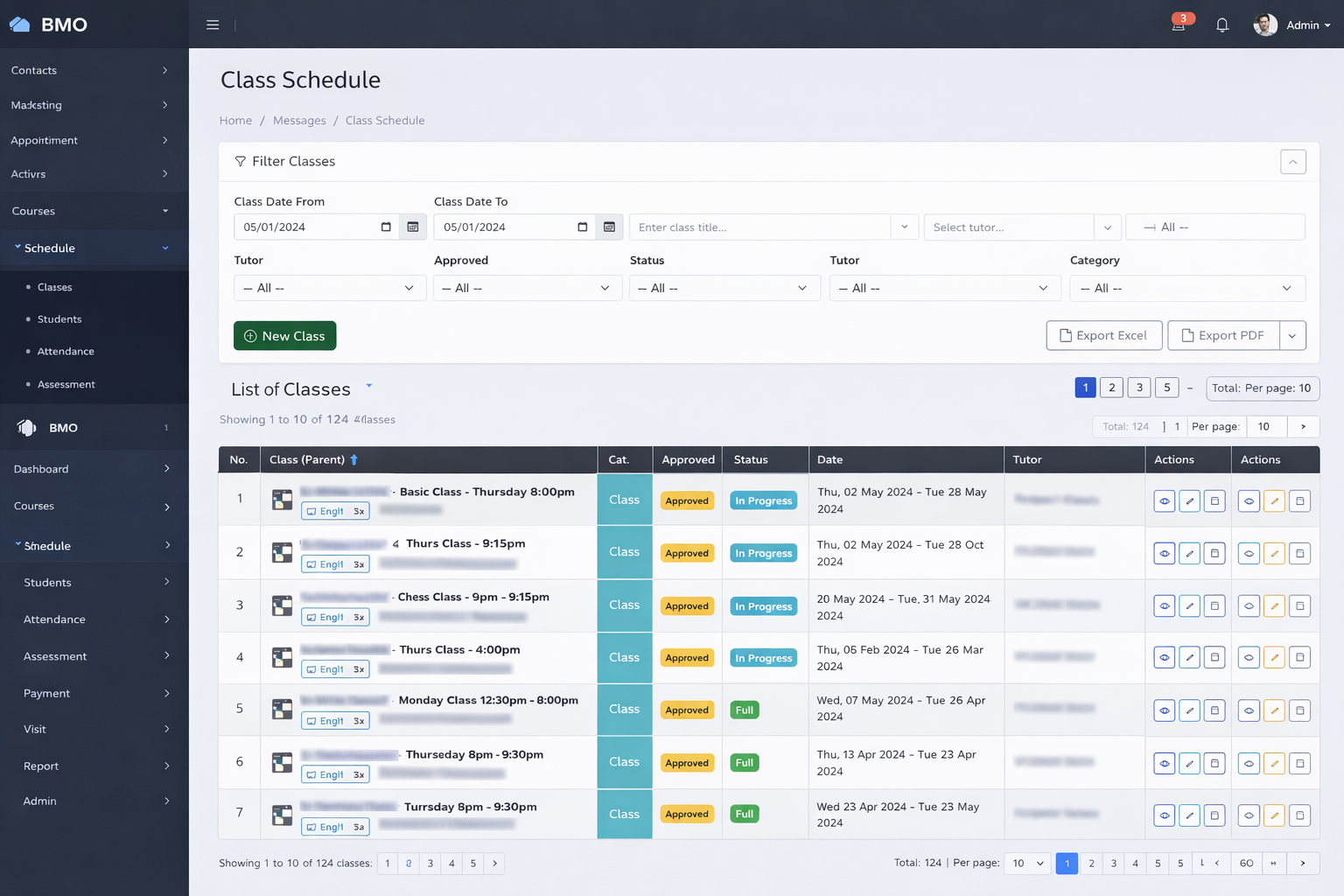Click the Engl tag under Chess Class row

click(x=335, y=617)
